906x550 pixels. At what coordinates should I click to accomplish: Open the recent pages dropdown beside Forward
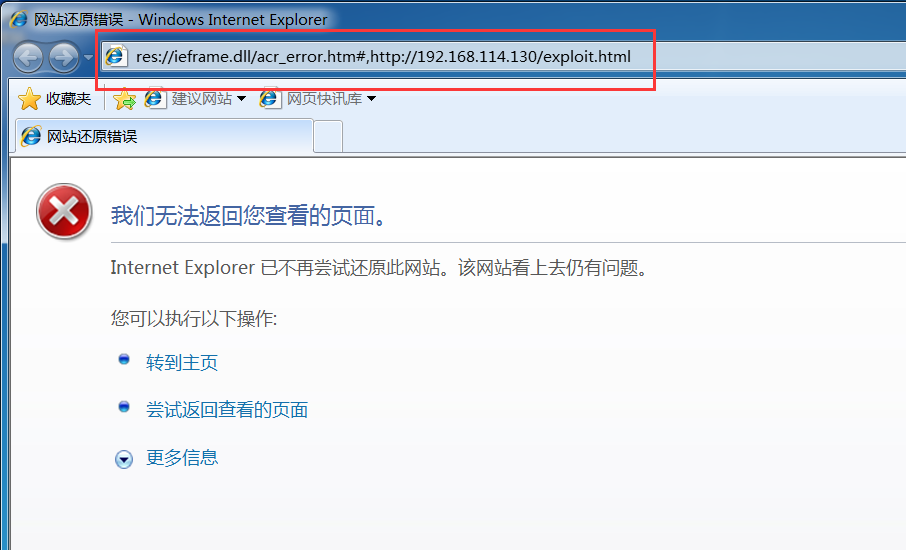88,57
